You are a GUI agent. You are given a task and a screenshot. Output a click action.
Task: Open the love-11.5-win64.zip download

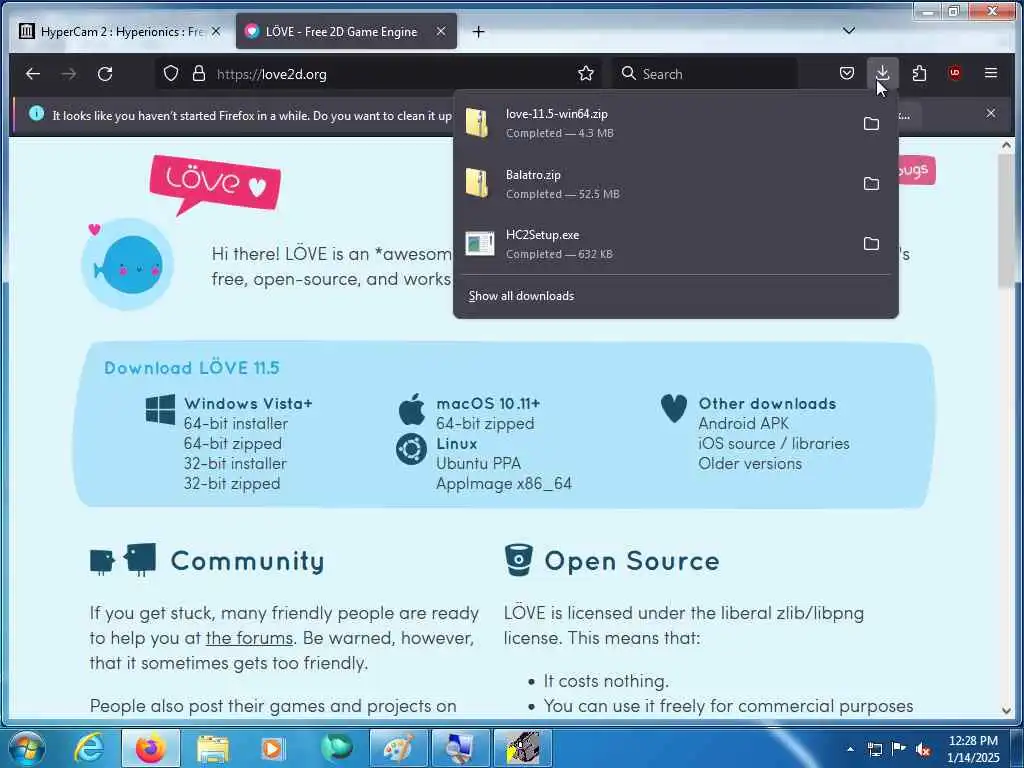pos(653,123)
